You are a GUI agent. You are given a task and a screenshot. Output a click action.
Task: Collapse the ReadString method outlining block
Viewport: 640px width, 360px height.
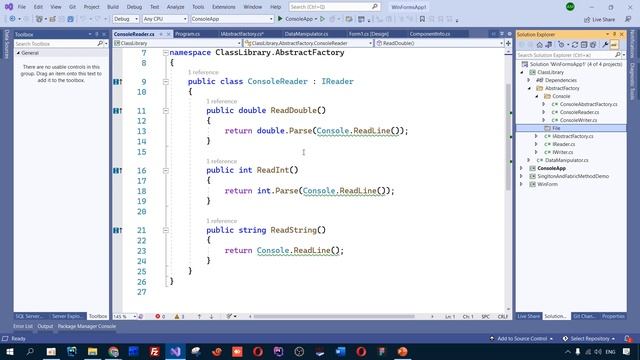166,230
